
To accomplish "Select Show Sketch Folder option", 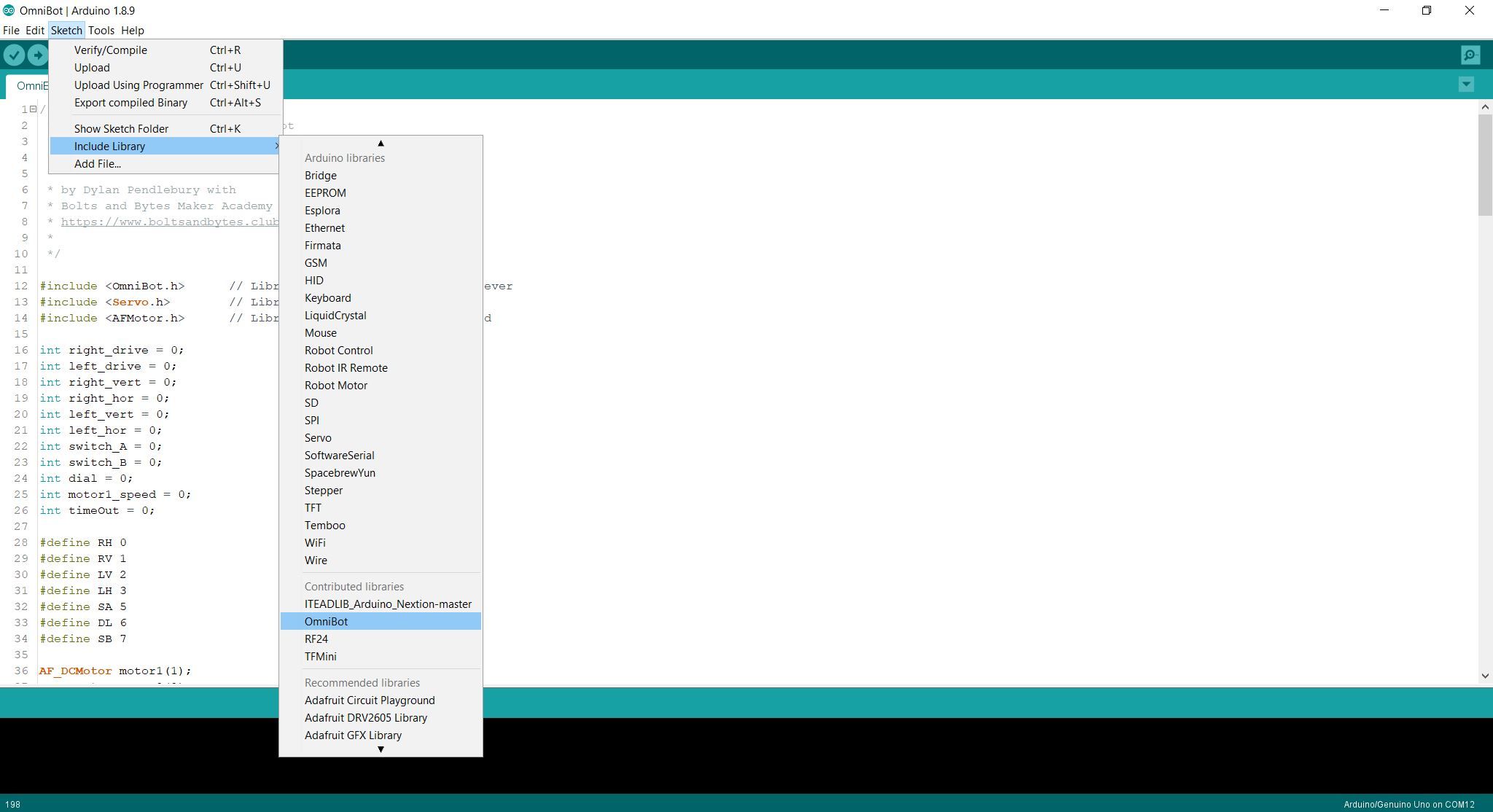I will click(121, 129).
